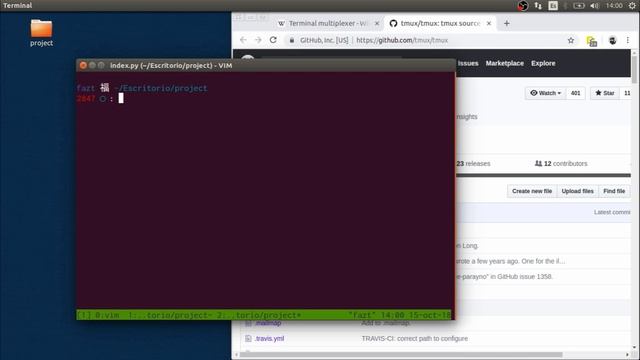This screenshot has width=640, height=360.
Task: Click the yellow extension icon in Chrome toolbar
Action: 591,41
